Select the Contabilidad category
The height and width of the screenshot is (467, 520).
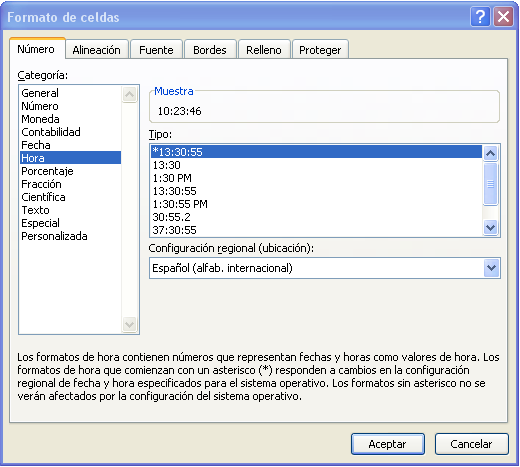tap(70, 132)
